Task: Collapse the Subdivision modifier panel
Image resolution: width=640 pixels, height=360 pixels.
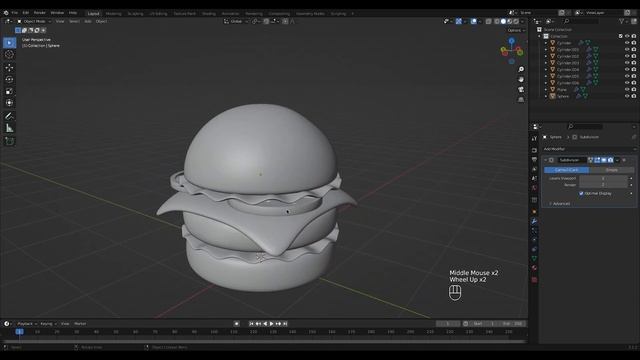Action: click(x=546, y=160)
